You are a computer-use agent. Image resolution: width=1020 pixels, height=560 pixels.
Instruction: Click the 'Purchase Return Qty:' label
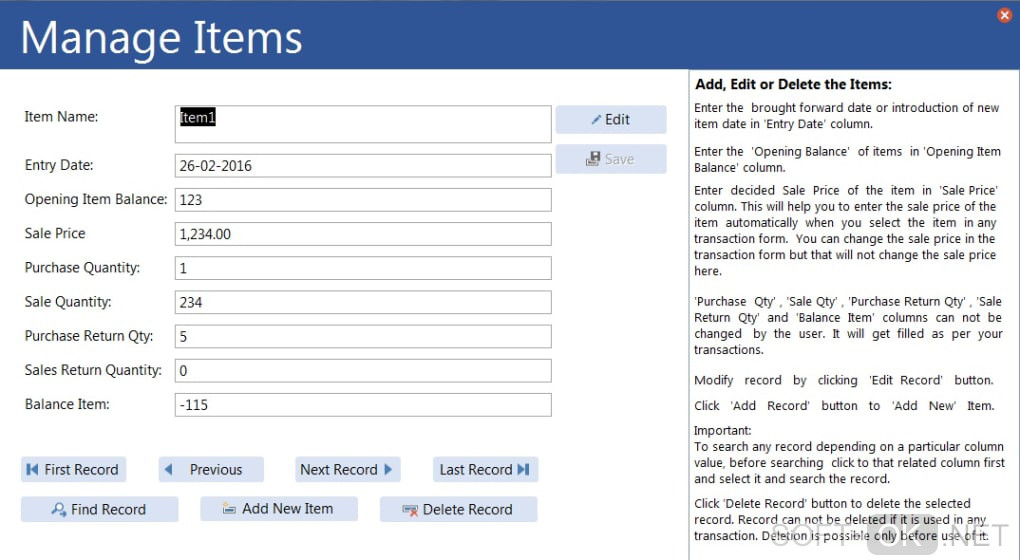(x=89, y=336)
